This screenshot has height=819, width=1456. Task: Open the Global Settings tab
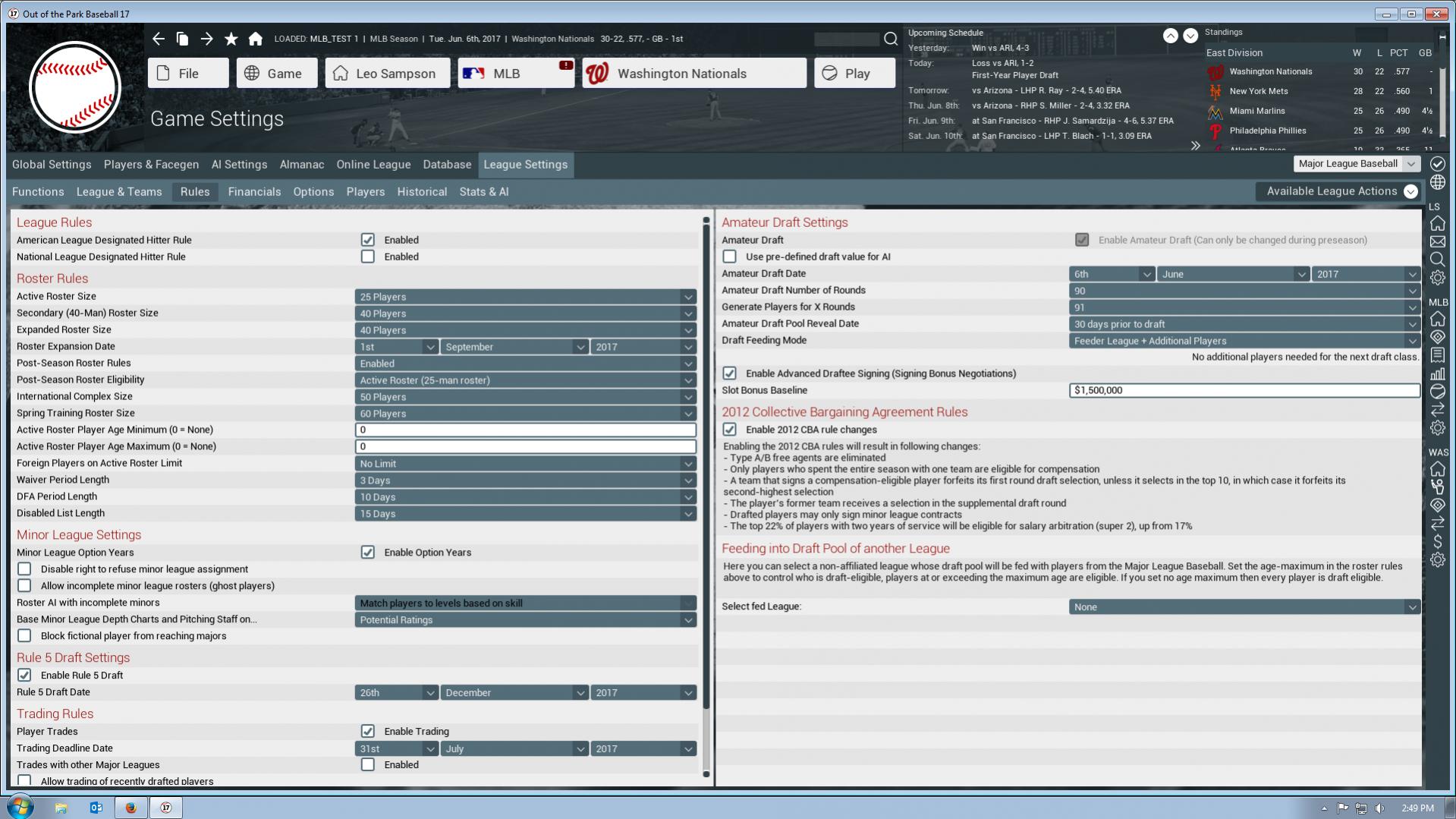pos(52,165)
